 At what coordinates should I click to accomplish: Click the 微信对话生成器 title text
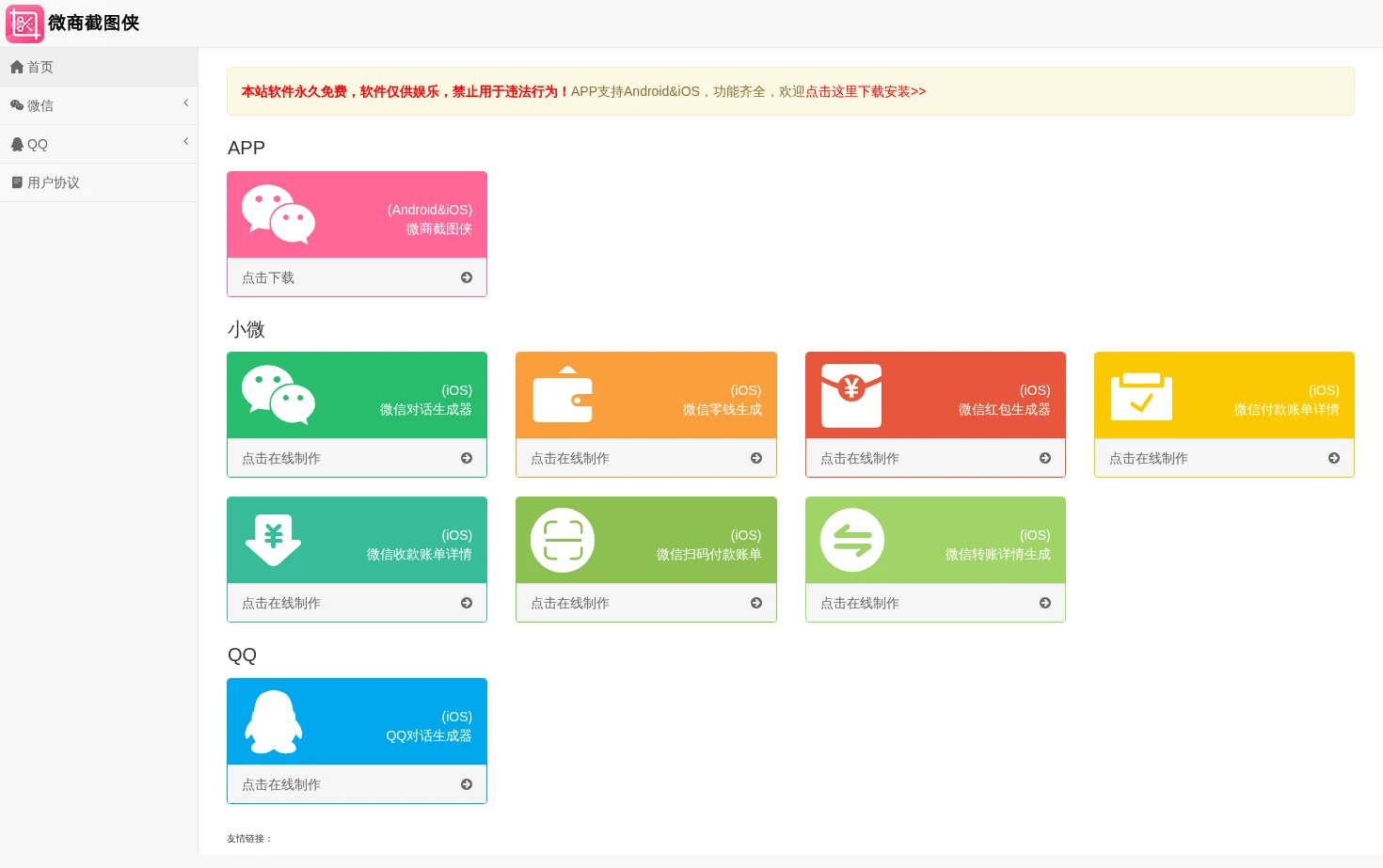tap(426, 409)
